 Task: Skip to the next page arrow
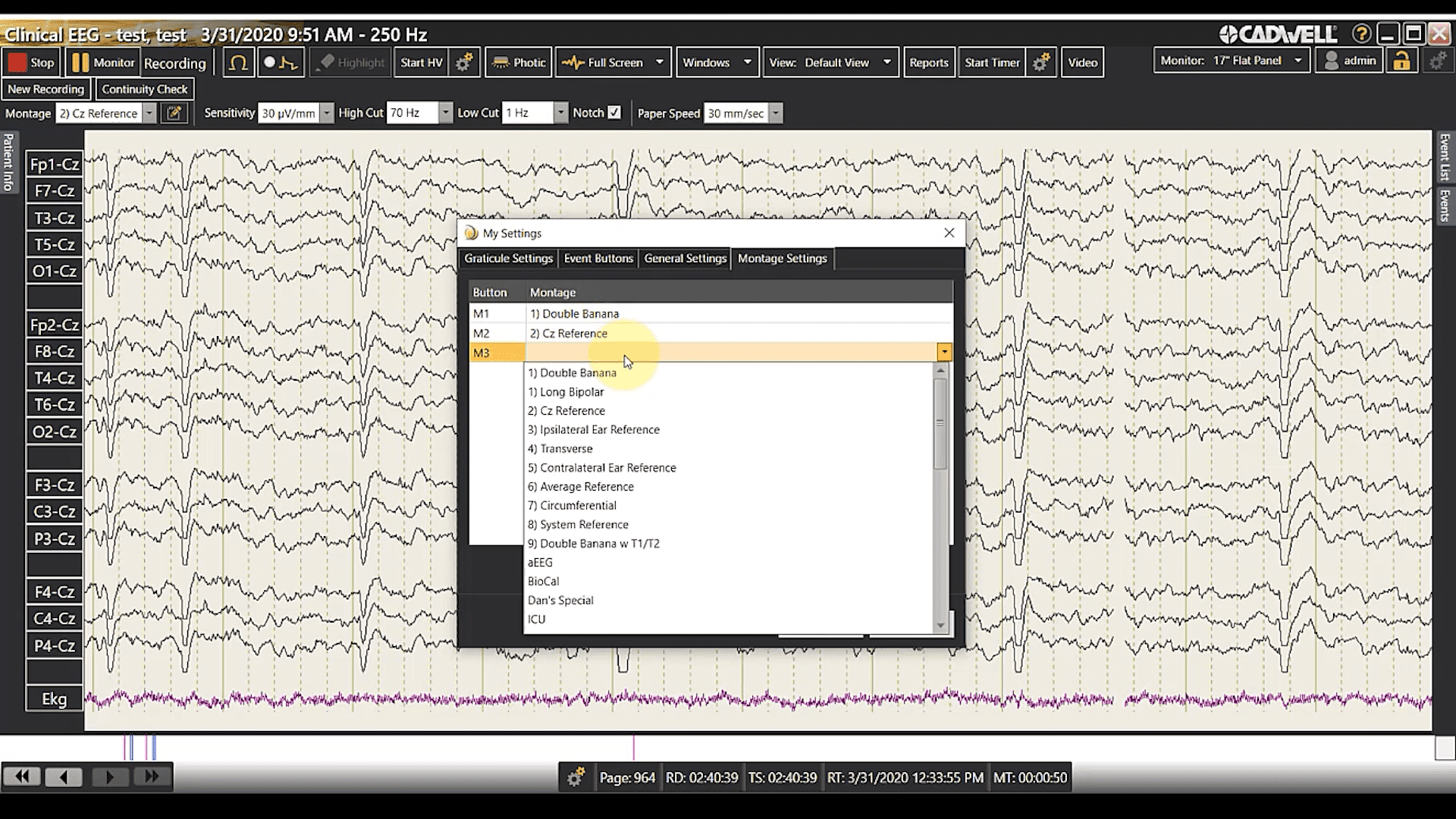pos(109,777)
